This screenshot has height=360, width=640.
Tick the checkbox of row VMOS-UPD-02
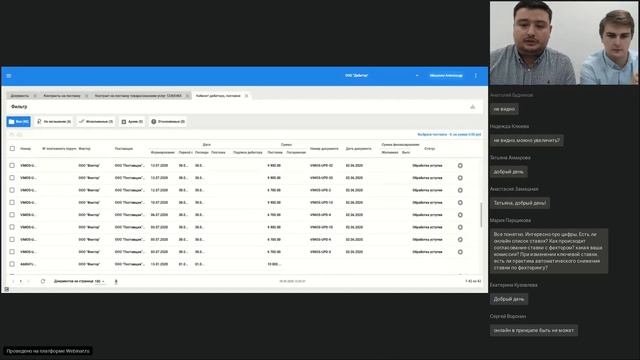pyautogui.click(x=12, y=166)
